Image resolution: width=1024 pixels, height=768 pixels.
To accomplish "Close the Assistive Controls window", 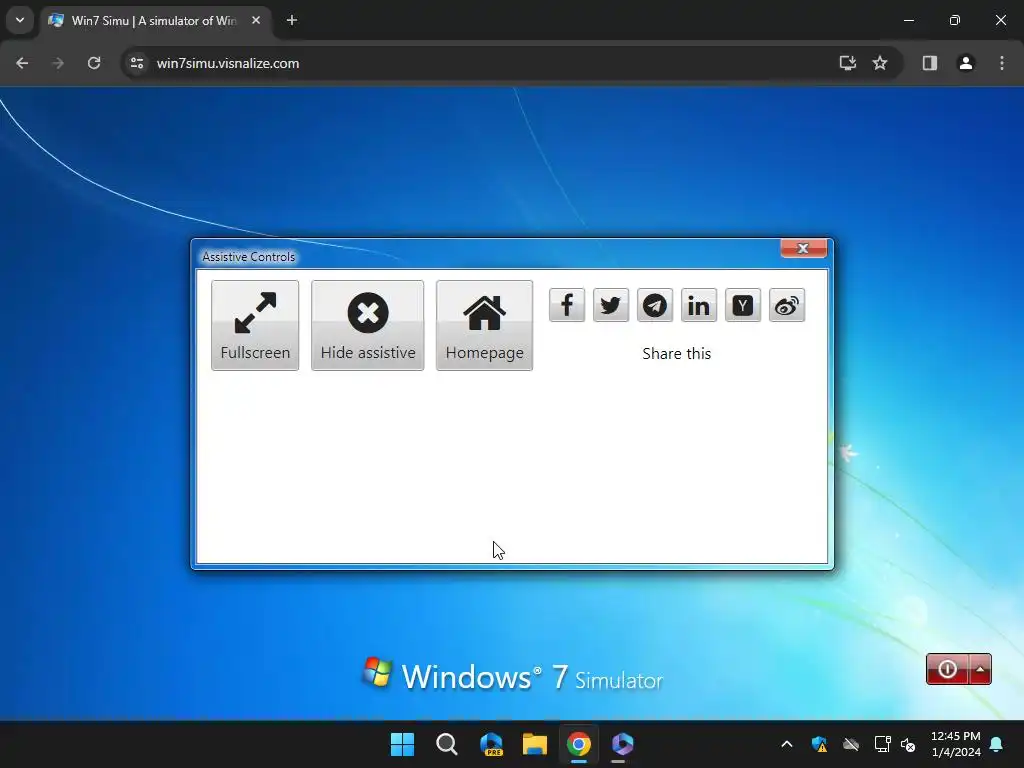I will pos(803,248).
